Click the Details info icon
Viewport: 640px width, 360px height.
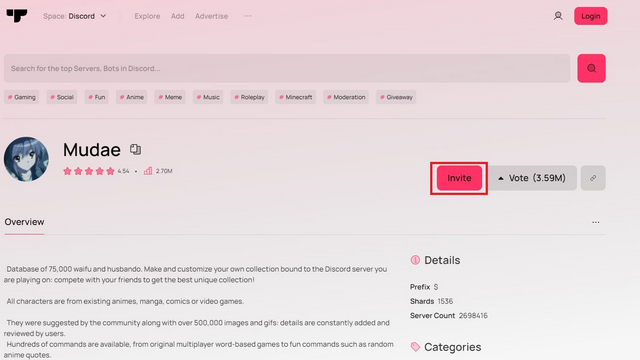(415, 260)
